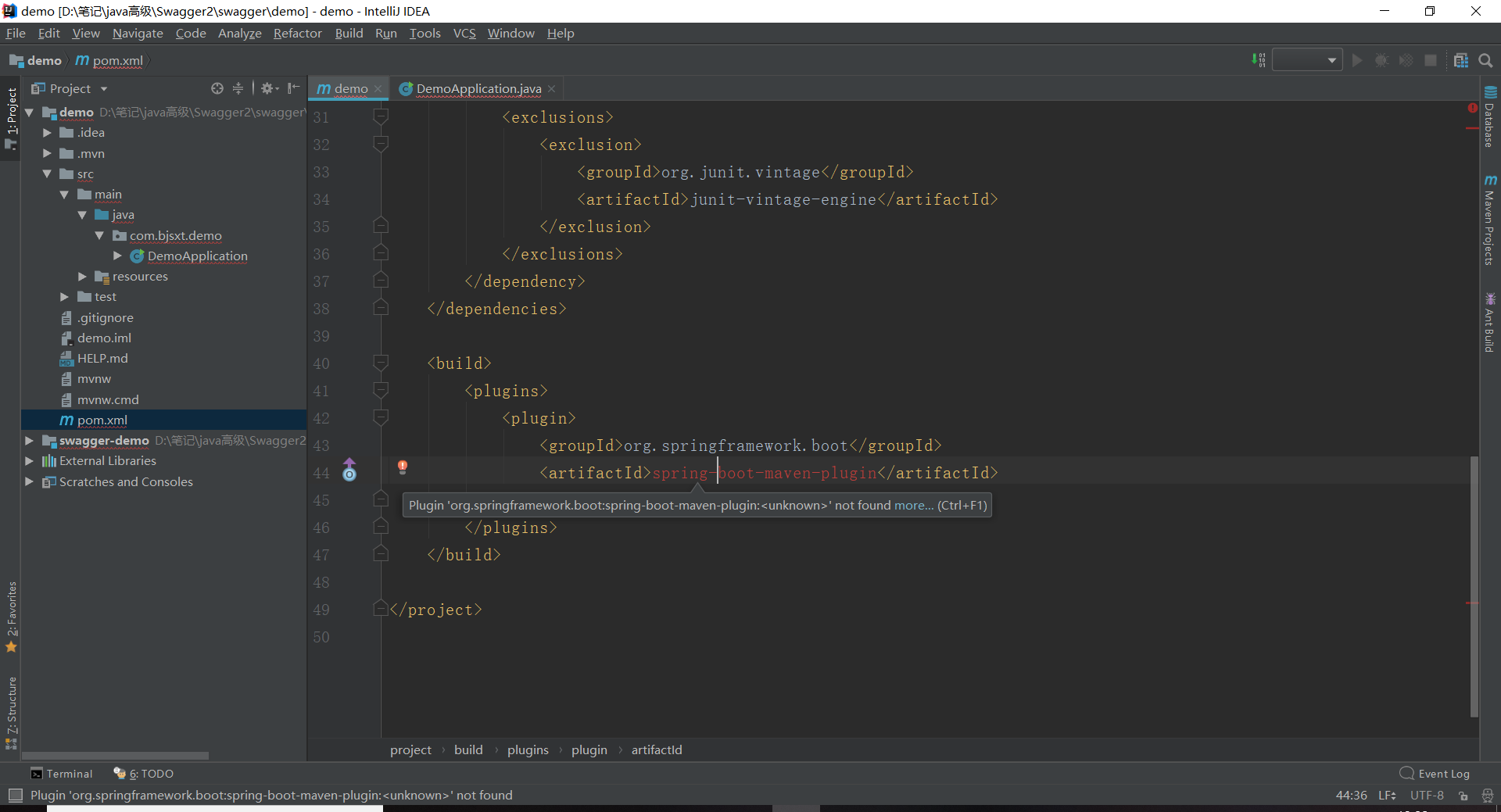
Task: Toggle the Z: Structure tool window
Action: tap(11, 713)
